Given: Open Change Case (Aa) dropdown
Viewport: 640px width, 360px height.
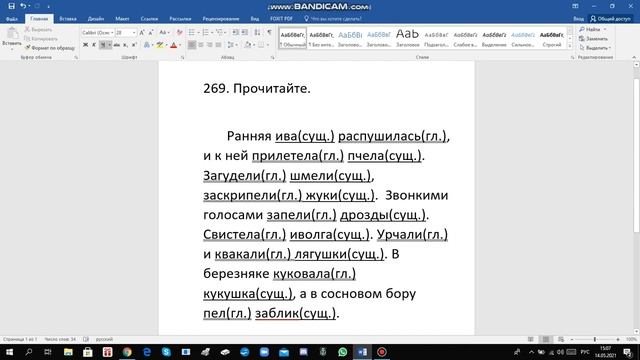Looking at the screenshot, I should pos(164,33).
